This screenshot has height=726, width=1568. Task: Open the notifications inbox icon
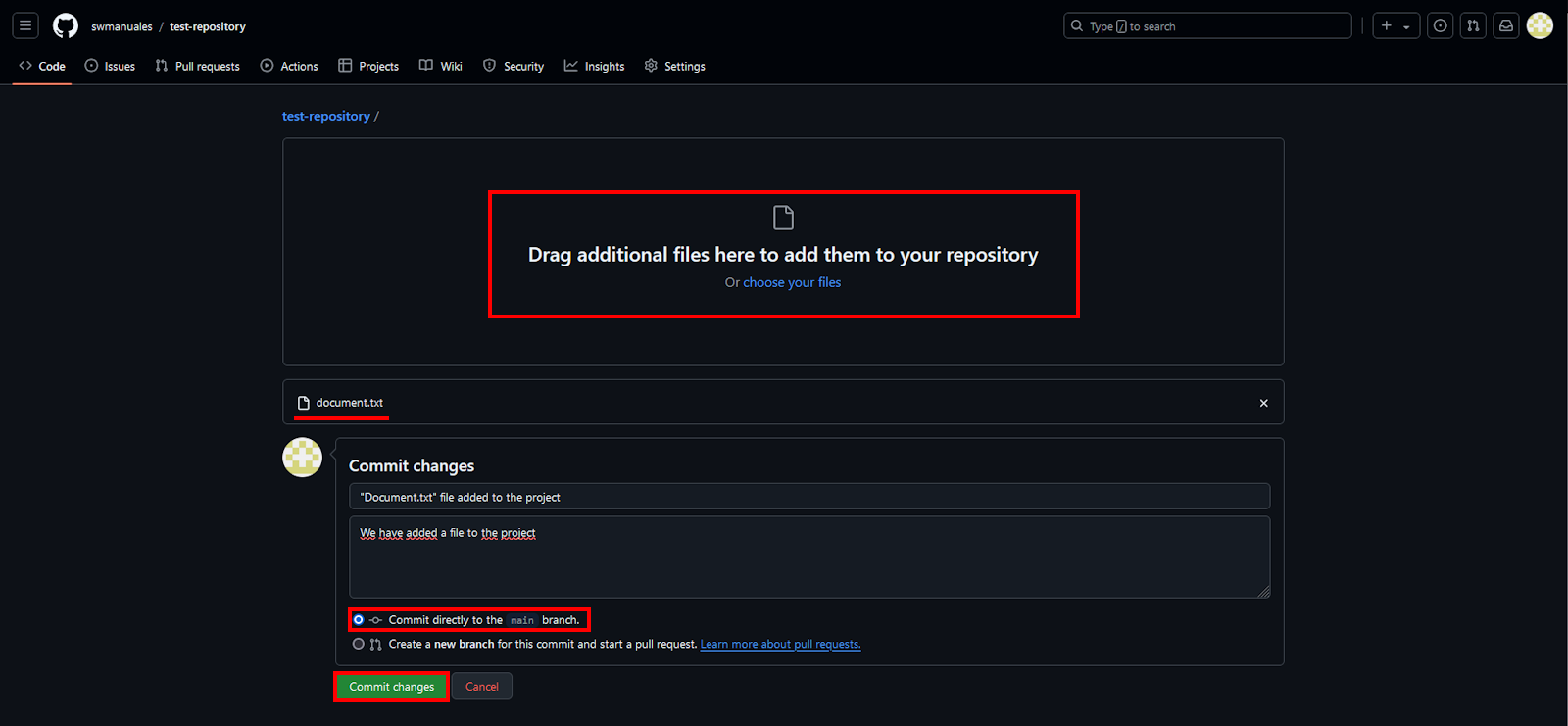1506,26
